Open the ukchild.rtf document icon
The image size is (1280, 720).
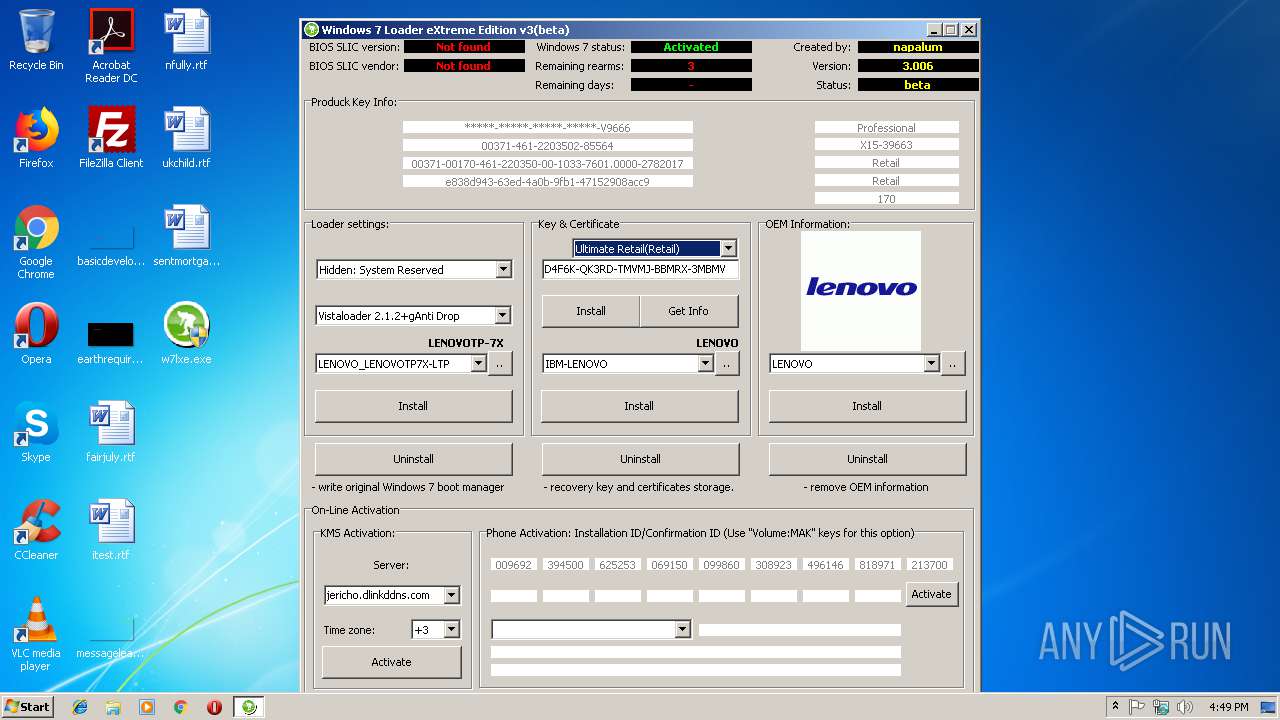(186, 138)
